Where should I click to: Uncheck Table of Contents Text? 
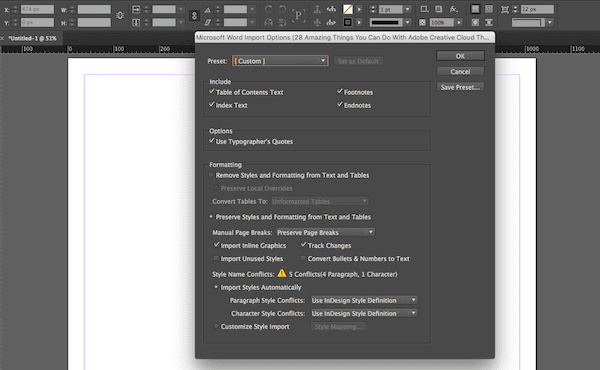[x=212, y=92]
